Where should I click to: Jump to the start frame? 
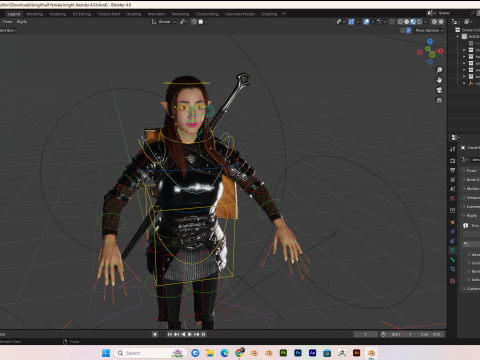[169, 334]
